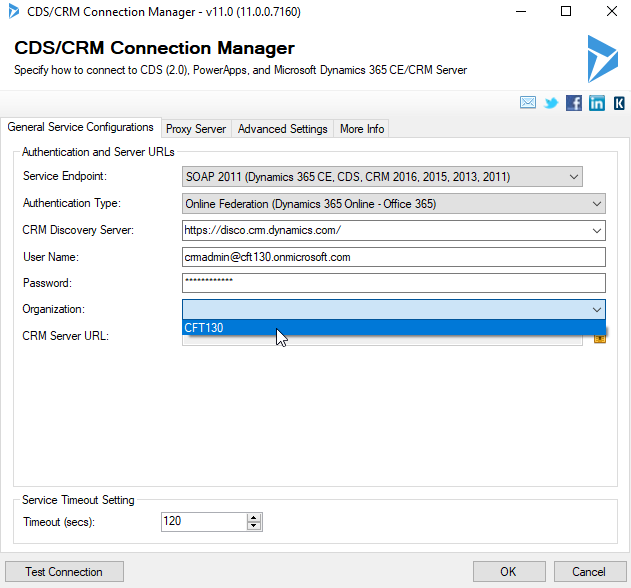Open the LinkedIn icon link
The width and height of the screenshot is (631, 588).
point(597,103)
